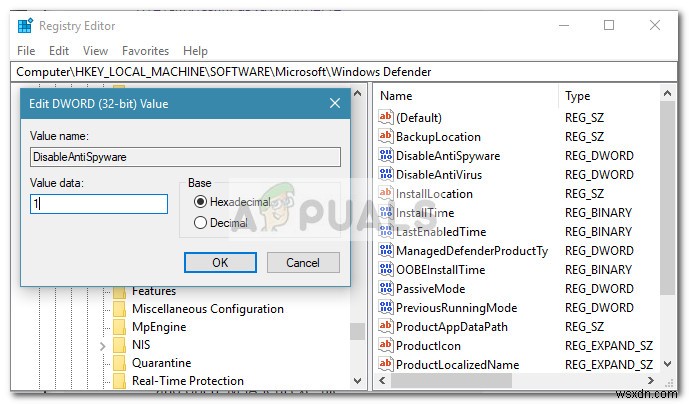Click the DisableAntiSpyware DWORD icon
This screenshot has height=404, width=689.
[x=385, y=155]
